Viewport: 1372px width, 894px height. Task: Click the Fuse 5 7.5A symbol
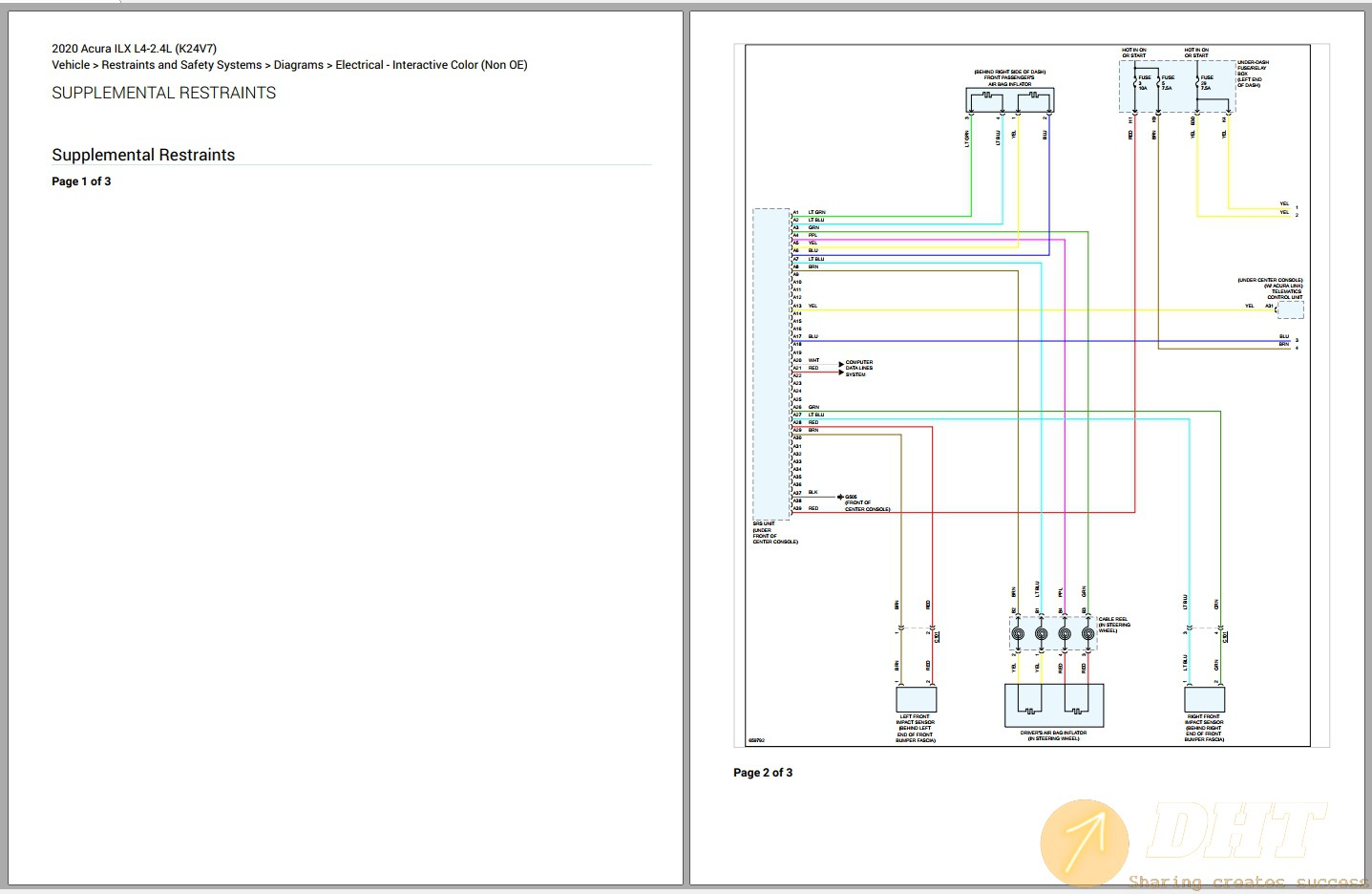coord(1159,82)
